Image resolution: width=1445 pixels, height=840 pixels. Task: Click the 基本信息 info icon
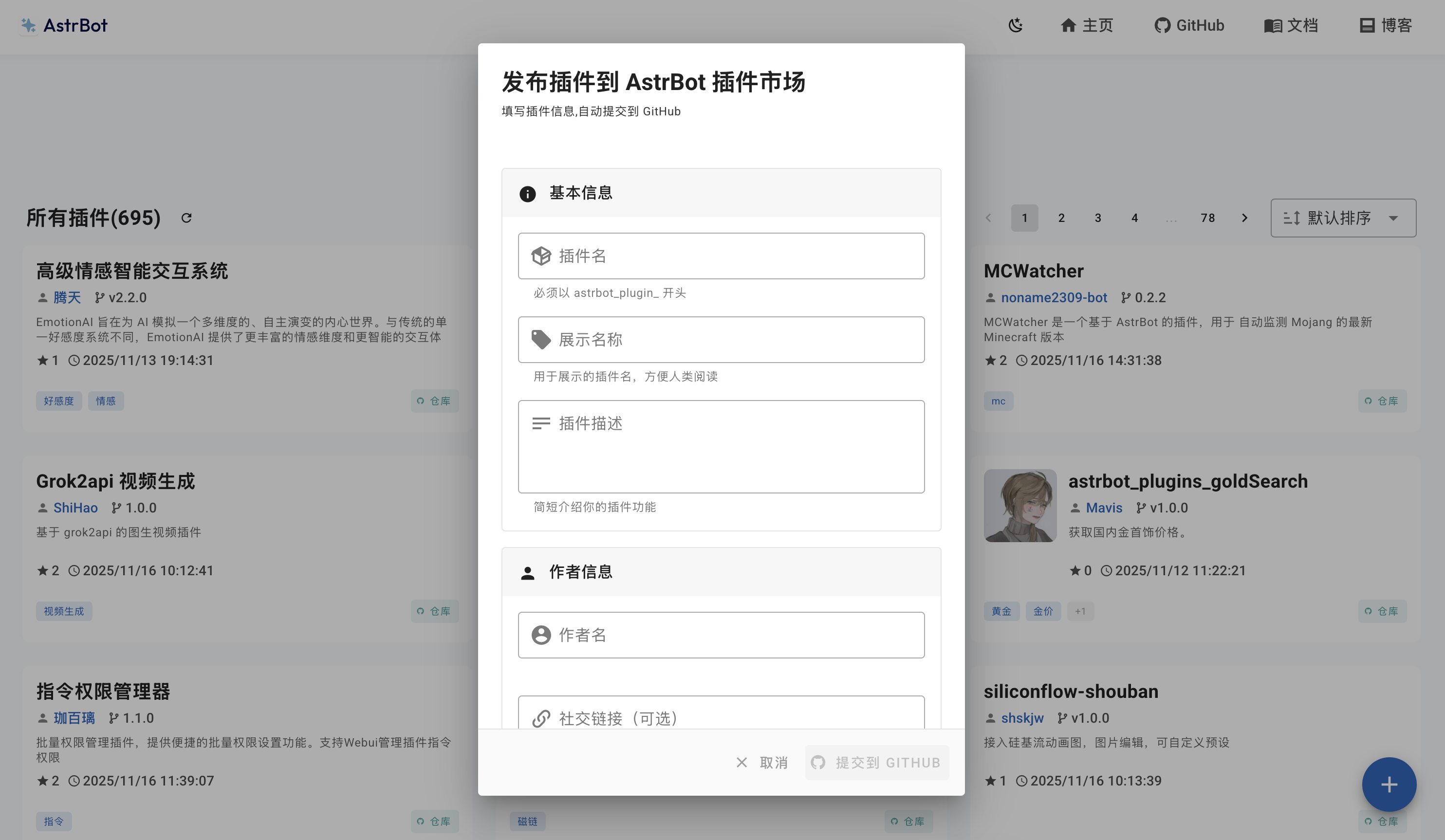(527, 194)
